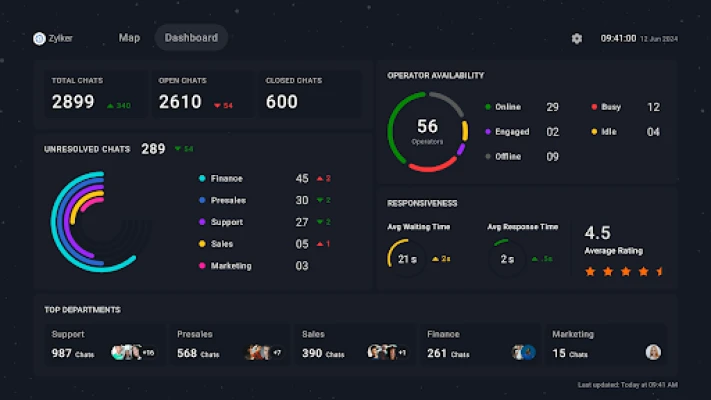Click the Avg Waiting Time gauge
Screen dimensions: 711x400
pos(405,258)
